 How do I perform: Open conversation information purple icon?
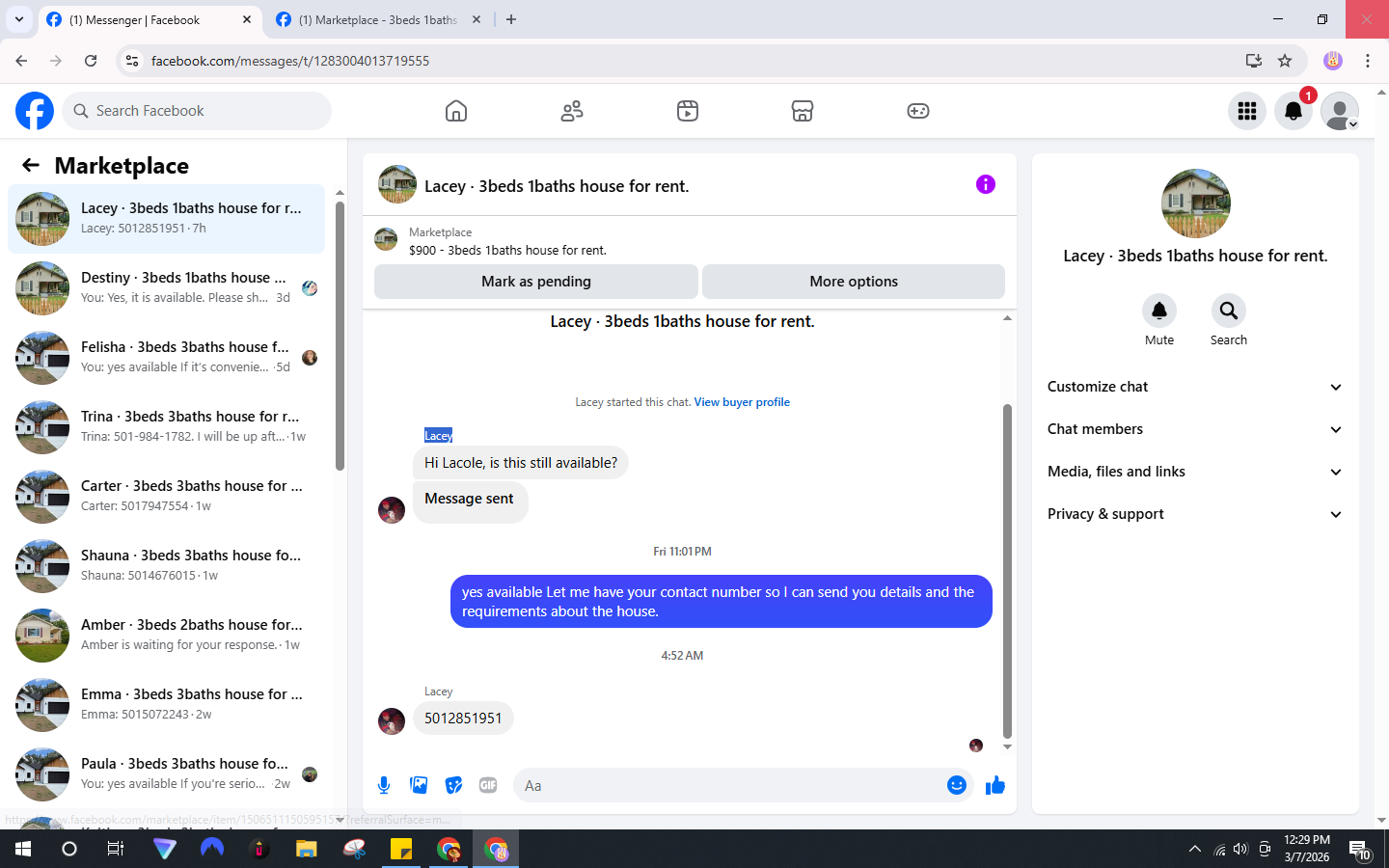point(985,184)
